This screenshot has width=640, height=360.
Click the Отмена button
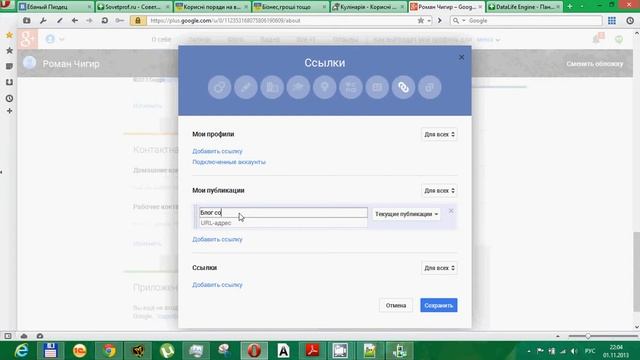pyautogui.click(x=396, y=305)
